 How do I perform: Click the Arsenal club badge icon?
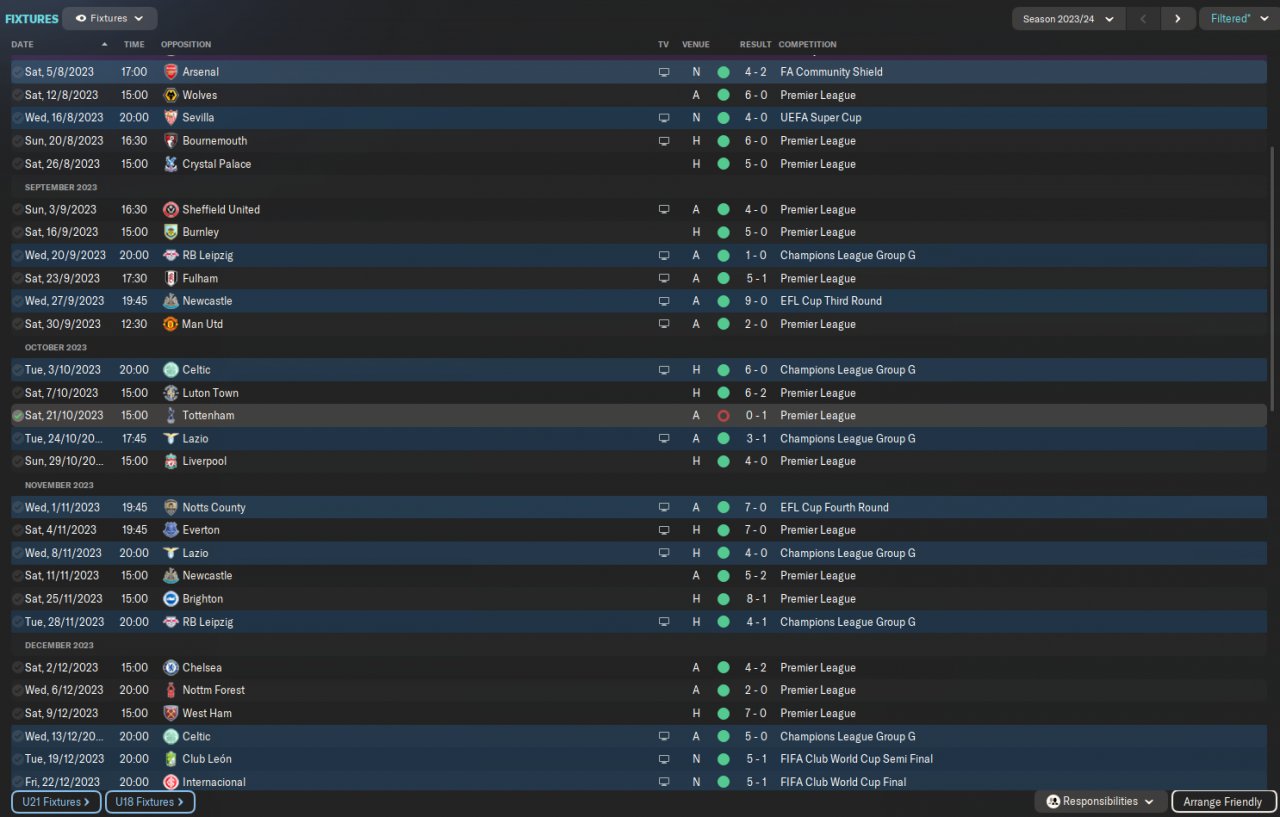point(170,72)
